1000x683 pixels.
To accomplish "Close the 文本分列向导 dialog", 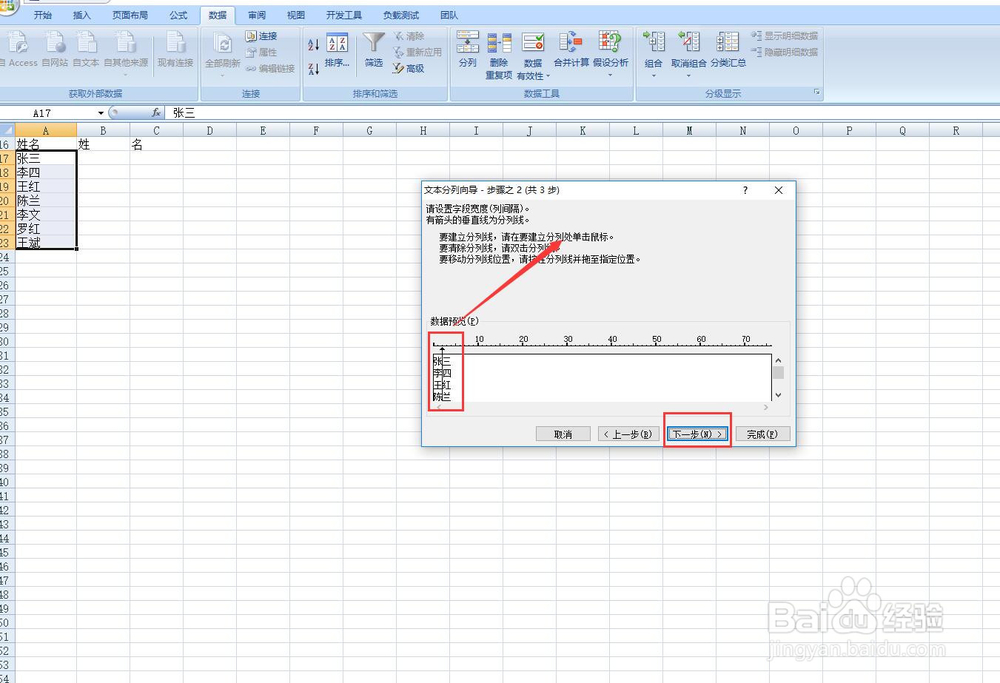I will pyautogui.click(x=779, y=190).
